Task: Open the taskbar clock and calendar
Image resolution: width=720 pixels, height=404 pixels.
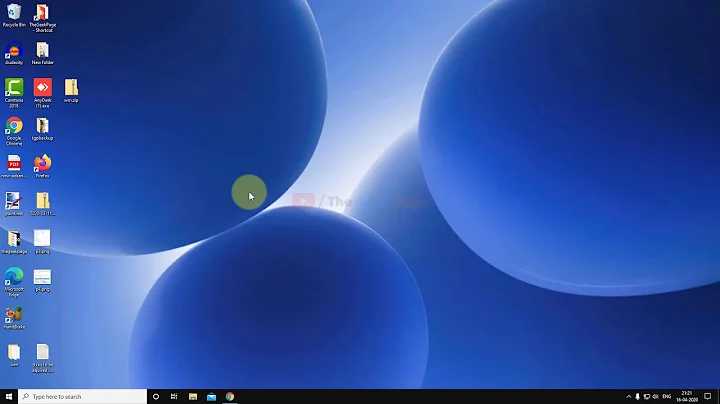Action: tap(686, 397)
